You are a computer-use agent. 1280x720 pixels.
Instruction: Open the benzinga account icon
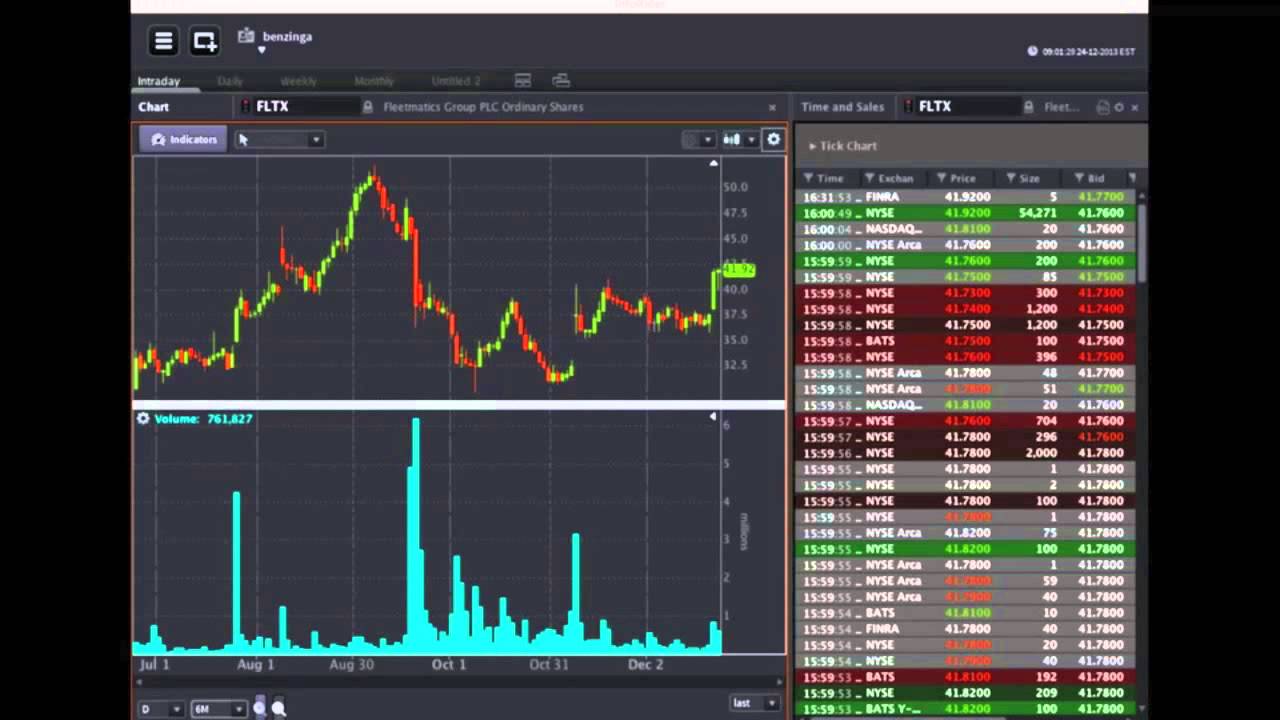tap(246, 36)
